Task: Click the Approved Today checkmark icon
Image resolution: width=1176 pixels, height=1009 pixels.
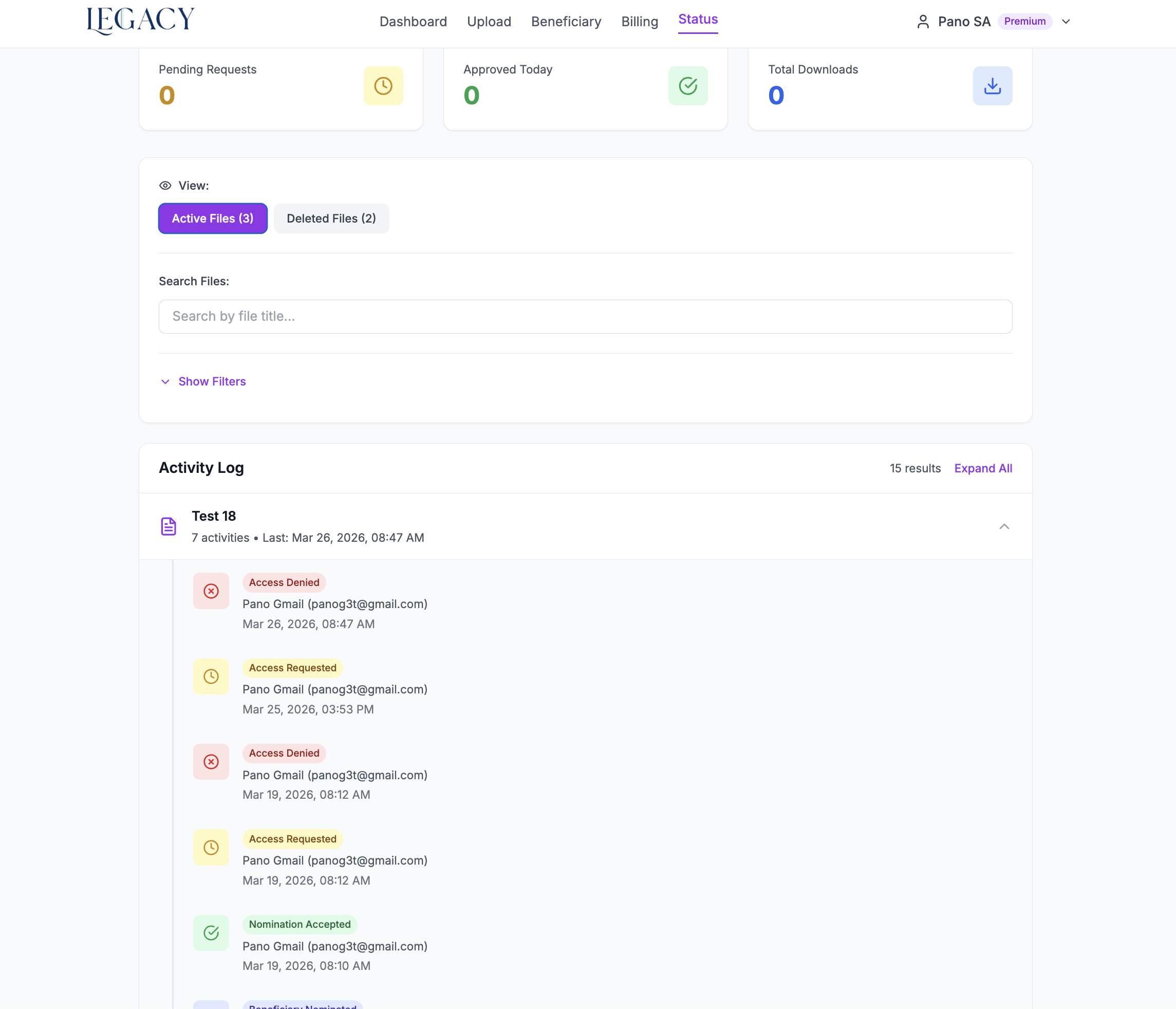Action: [687, 86]
